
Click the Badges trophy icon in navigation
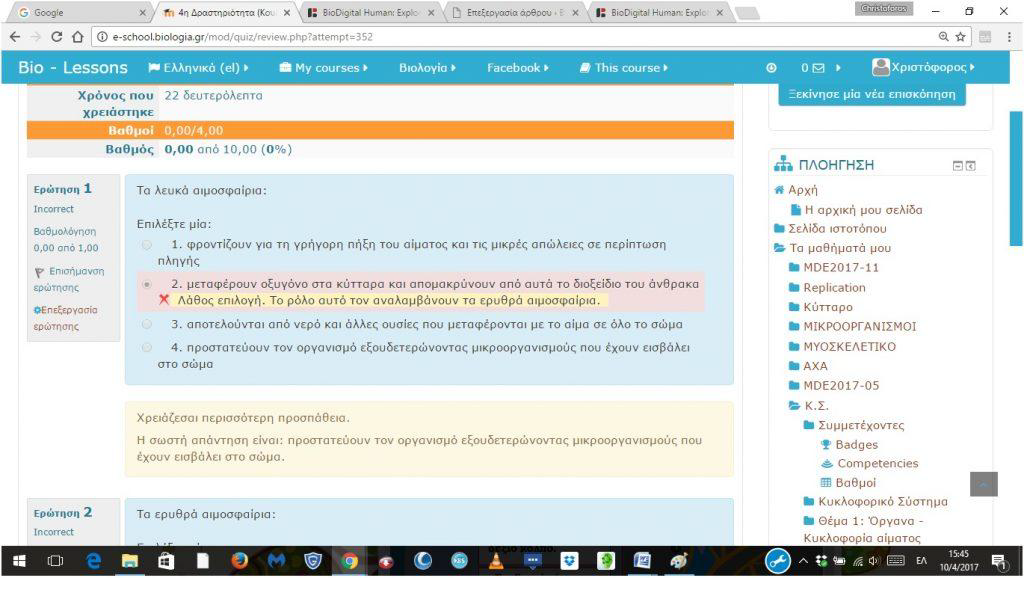(825, 444)
